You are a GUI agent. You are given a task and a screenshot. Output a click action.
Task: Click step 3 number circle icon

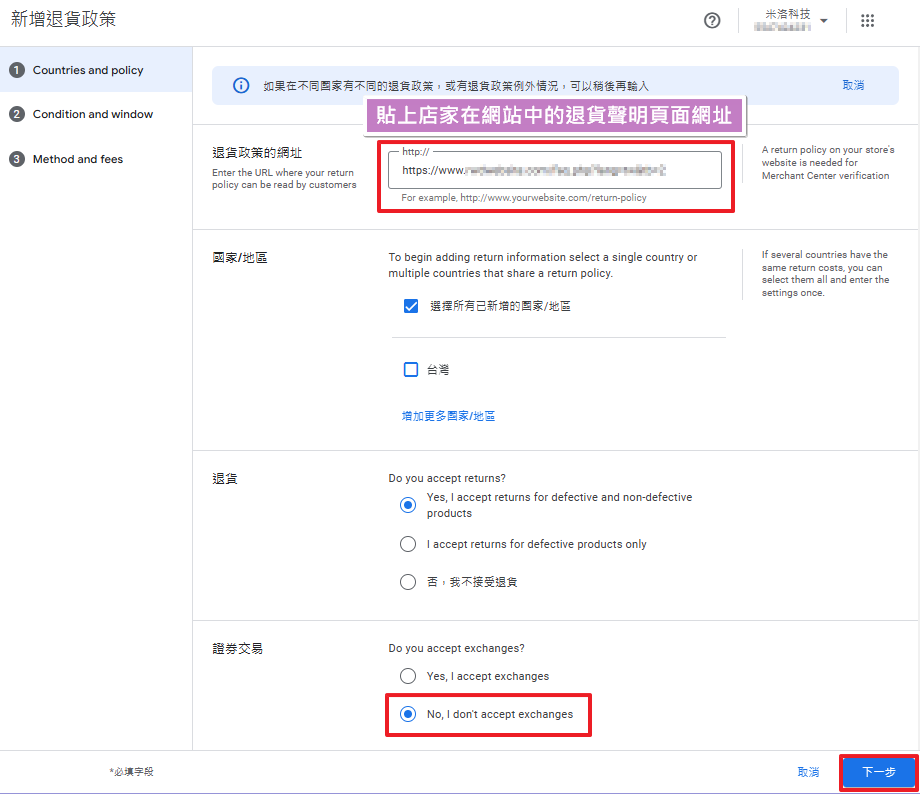(x=17, y=159)
